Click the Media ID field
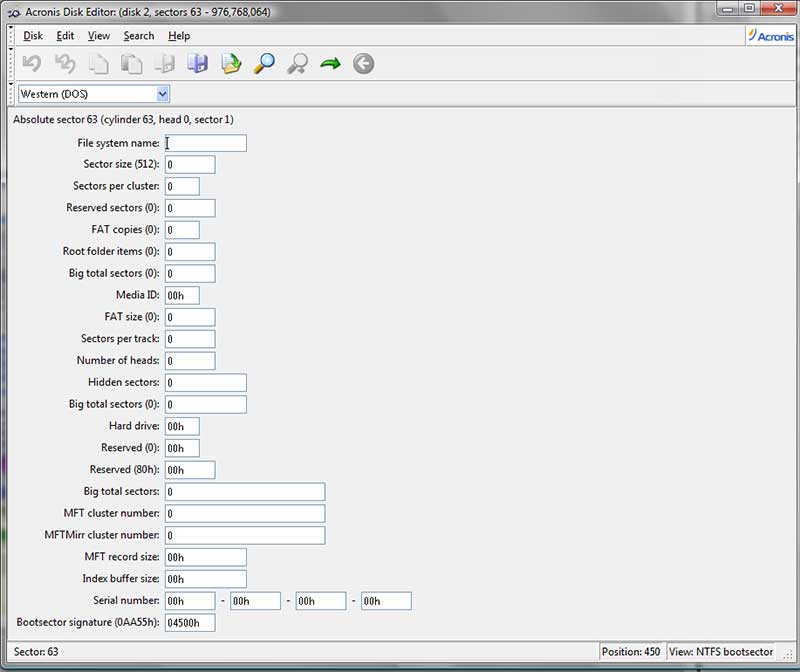The width and height of the screenshot is (800, 672). tap(182, 295)
